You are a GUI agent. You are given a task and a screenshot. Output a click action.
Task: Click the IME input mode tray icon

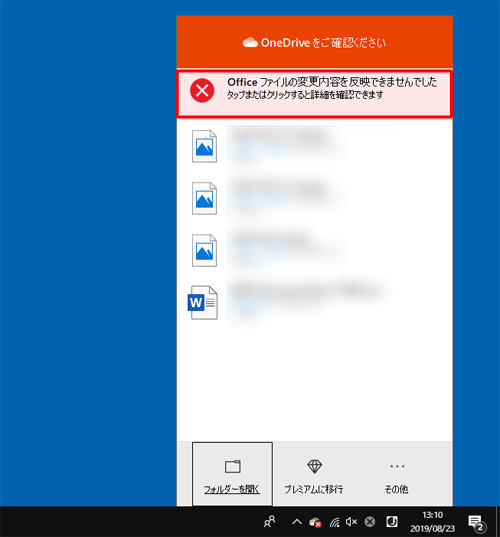[392, 522]
